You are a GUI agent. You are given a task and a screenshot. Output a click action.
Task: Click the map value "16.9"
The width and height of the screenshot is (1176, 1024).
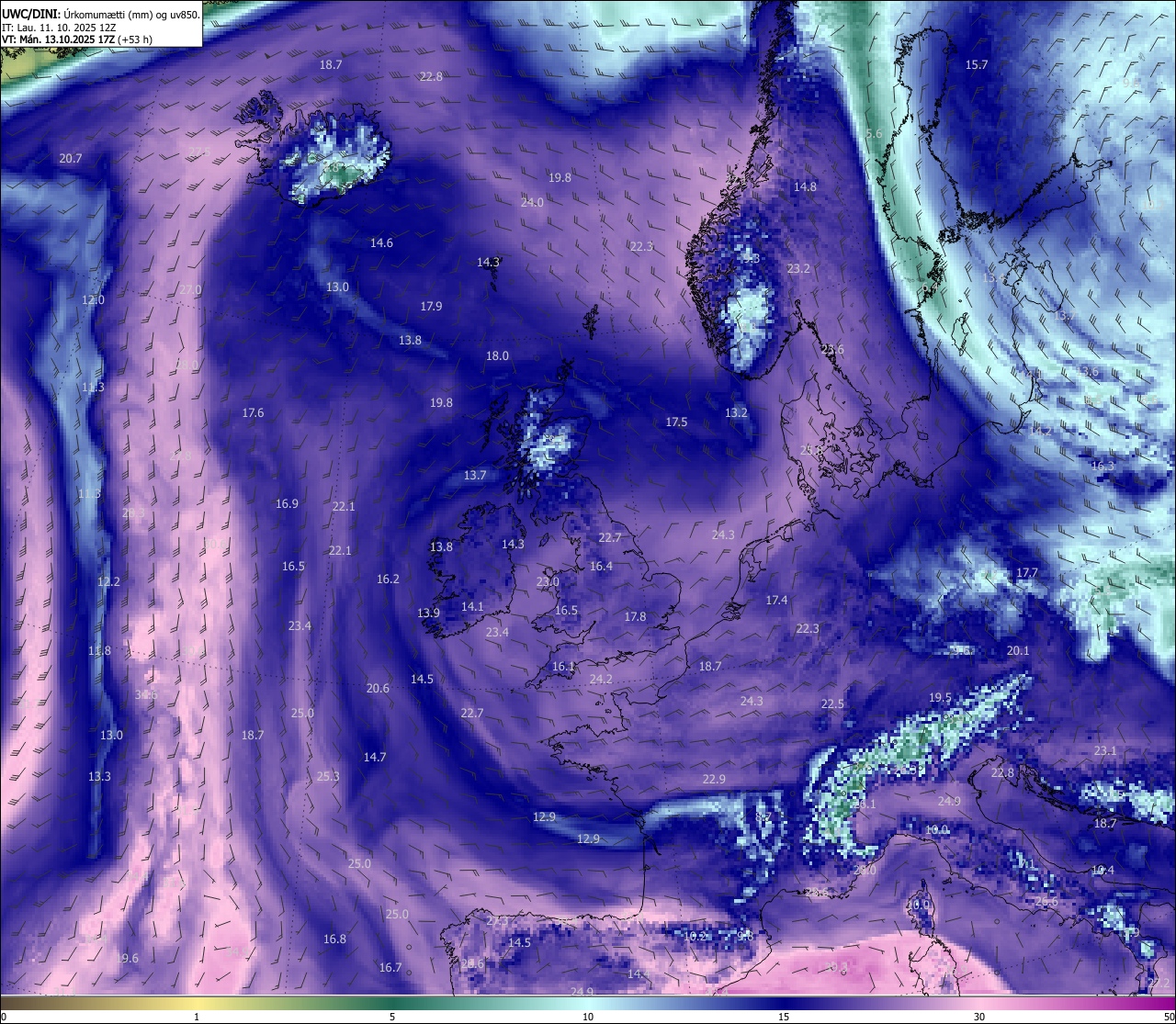coord(287,504)
